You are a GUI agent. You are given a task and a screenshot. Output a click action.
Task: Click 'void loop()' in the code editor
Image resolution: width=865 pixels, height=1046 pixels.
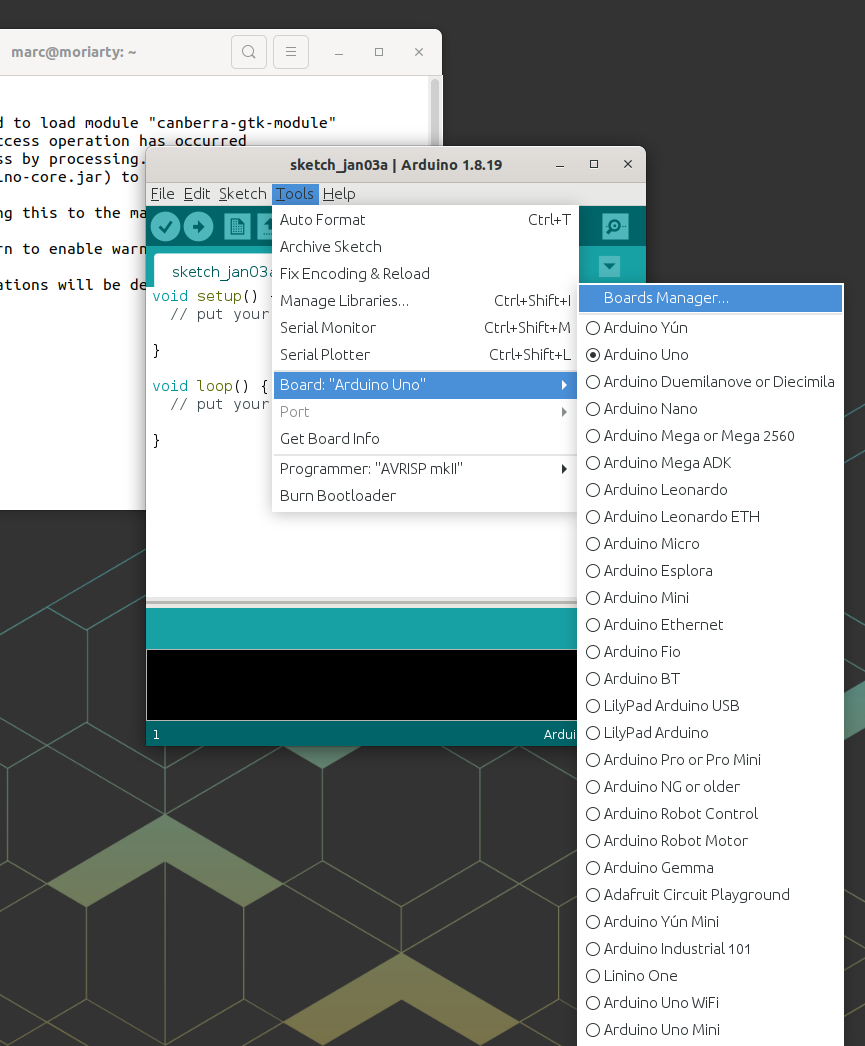coord(201,386)
